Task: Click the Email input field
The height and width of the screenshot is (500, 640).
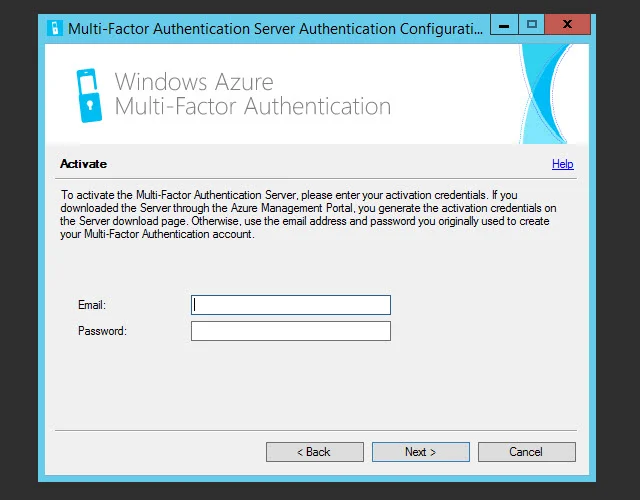Action: (291, 305)
